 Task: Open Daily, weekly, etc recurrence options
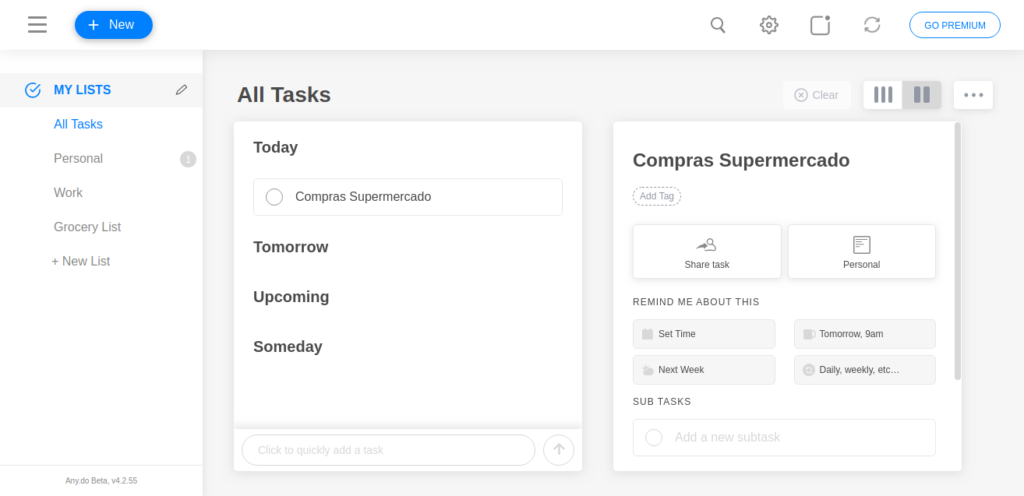(865, 370)
